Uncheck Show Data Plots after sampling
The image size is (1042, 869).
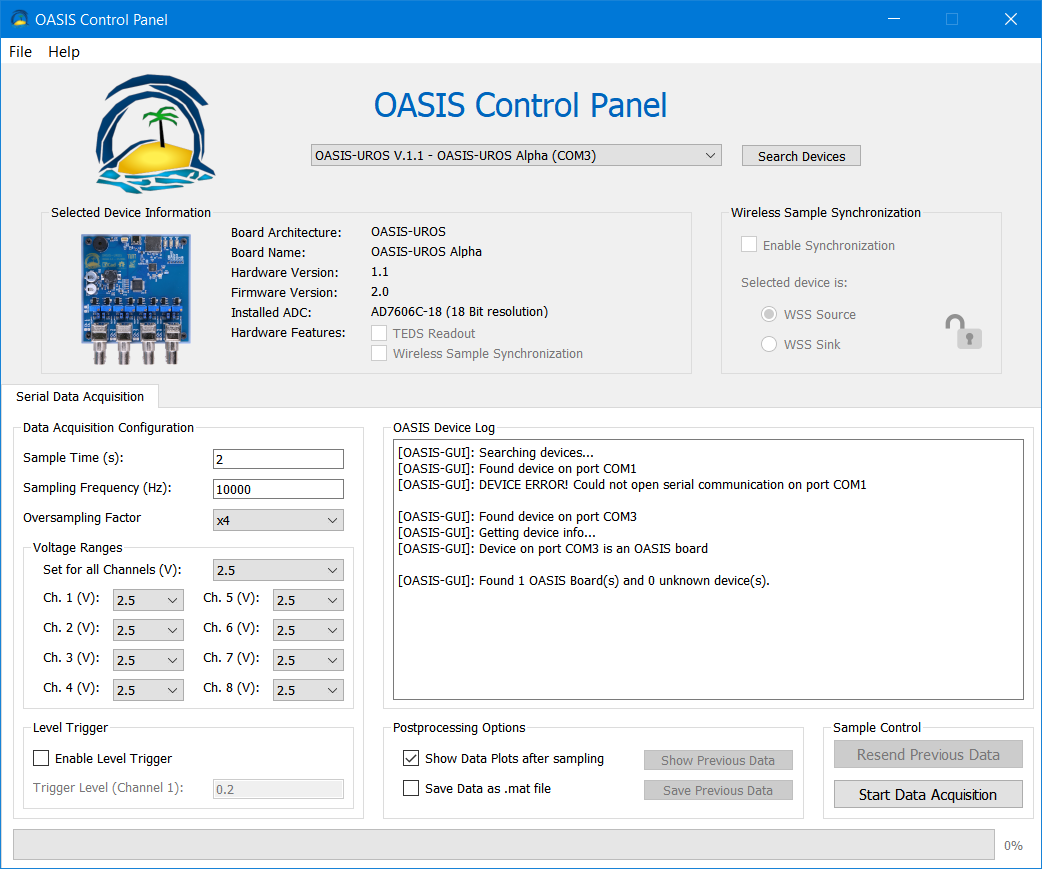coord(410,758)
